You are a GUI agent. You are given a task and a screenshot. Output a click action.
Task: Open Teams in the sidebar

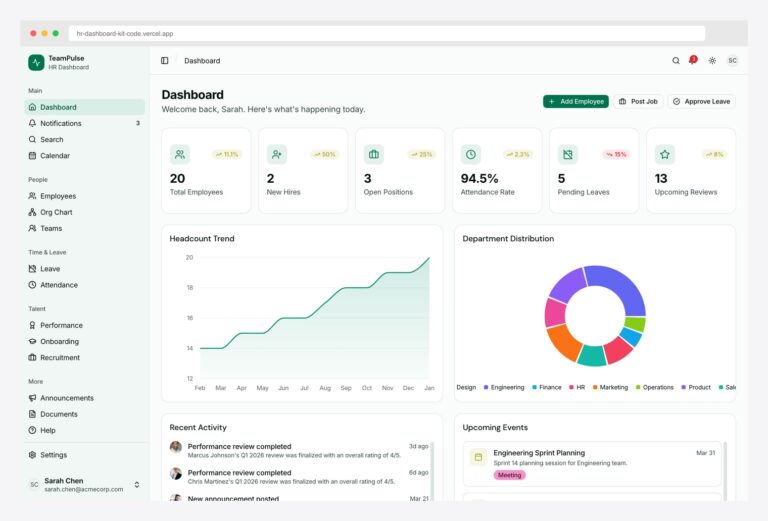(84, 228)
